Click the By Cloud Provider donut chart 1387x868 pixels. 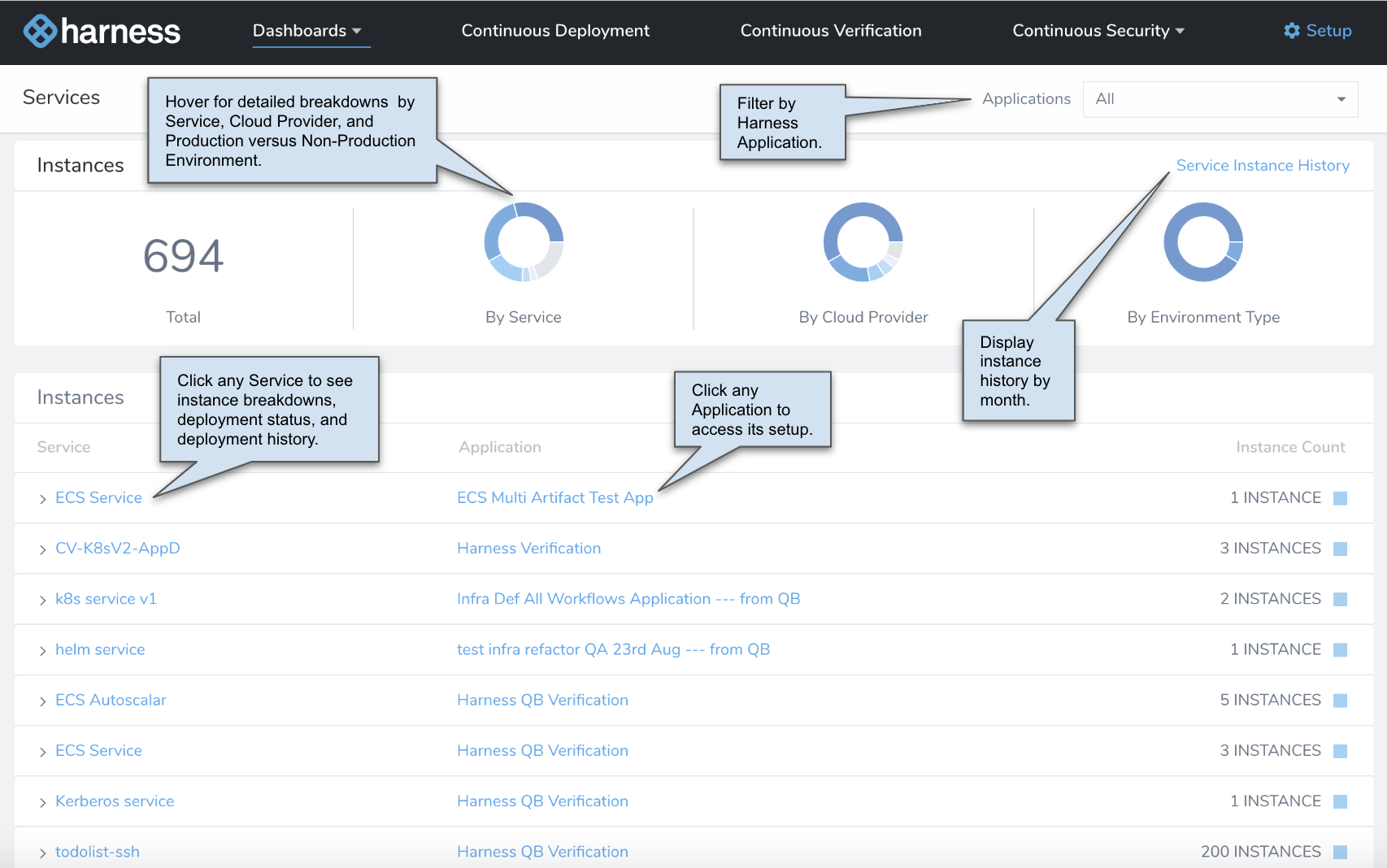[863, 242]
